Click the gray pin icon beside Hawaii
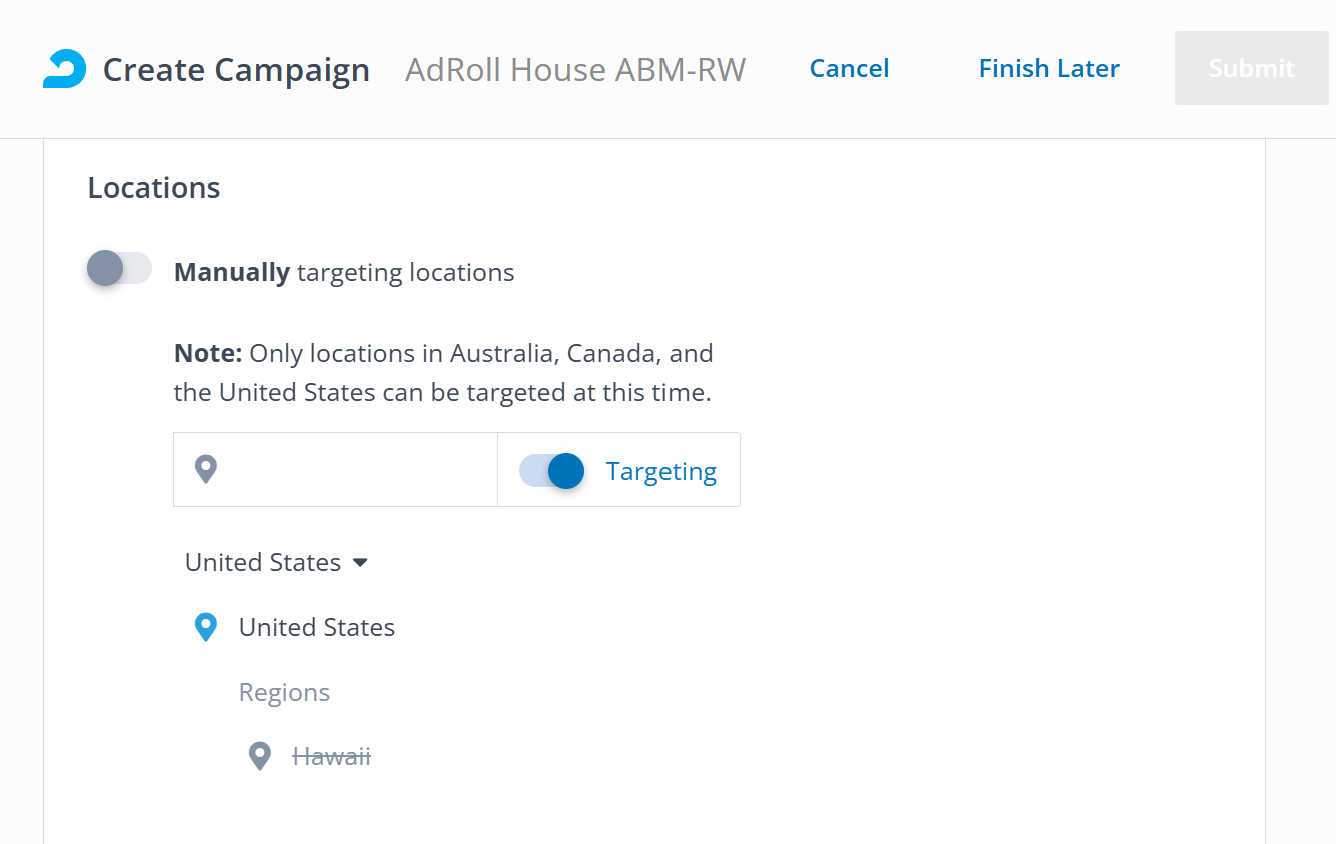The image size is (1336, 844). click(260, 756)
